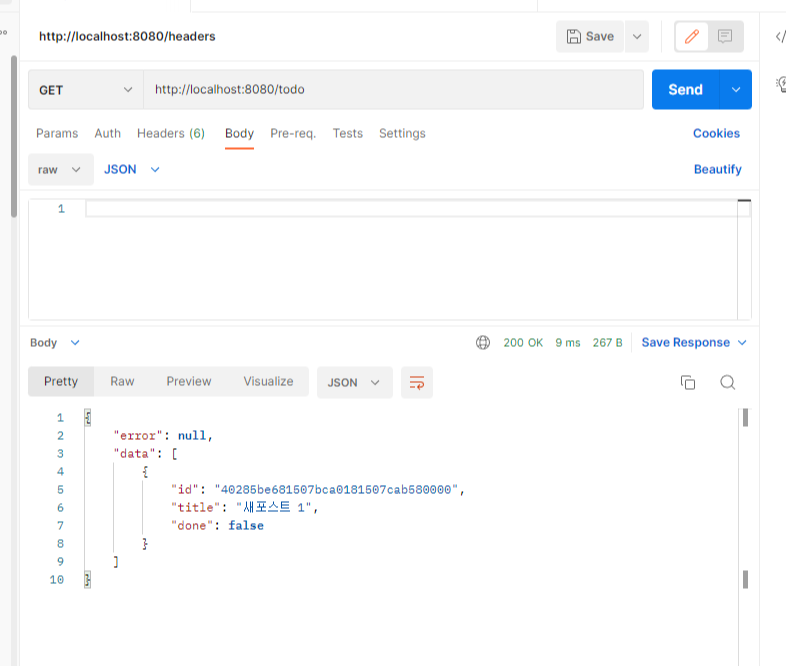Click the request URL field with localhost:8080/todo
786x666 pixels.
[x=394, y=90]
